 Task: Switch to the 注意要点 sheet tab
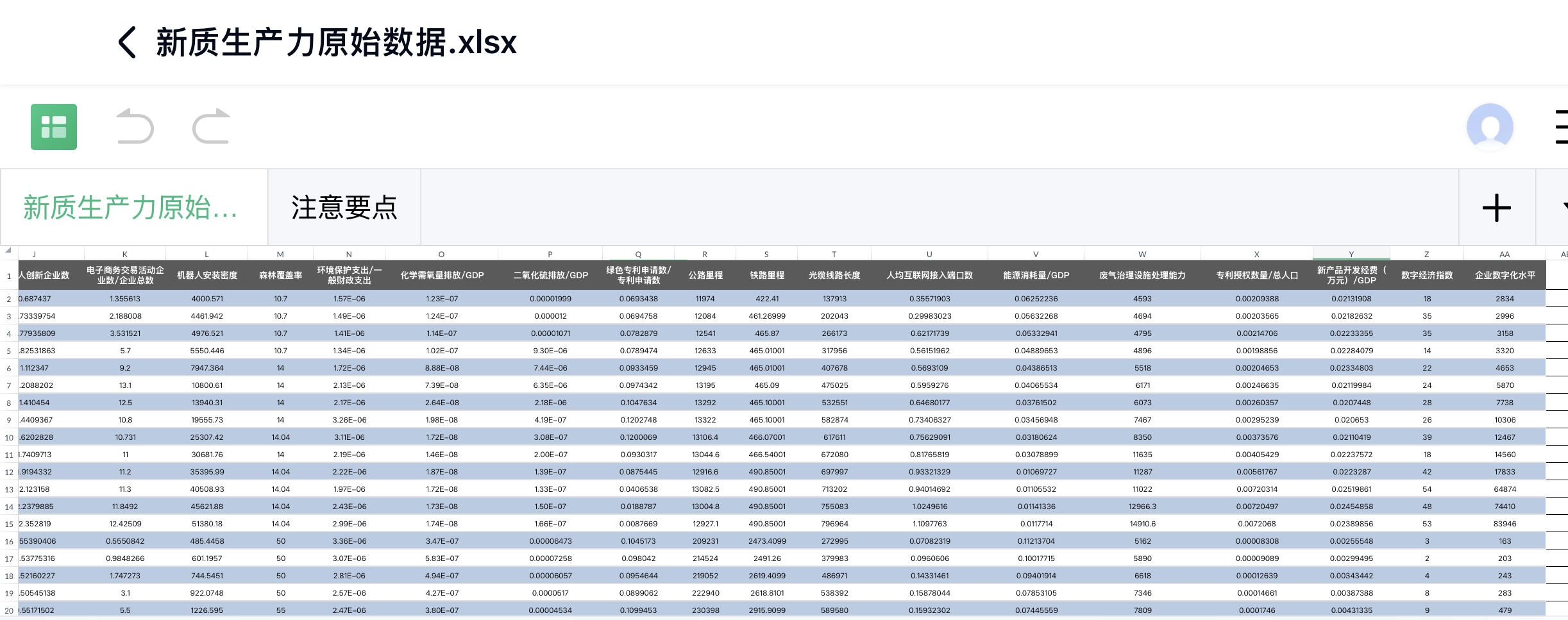tap(344, 208)
